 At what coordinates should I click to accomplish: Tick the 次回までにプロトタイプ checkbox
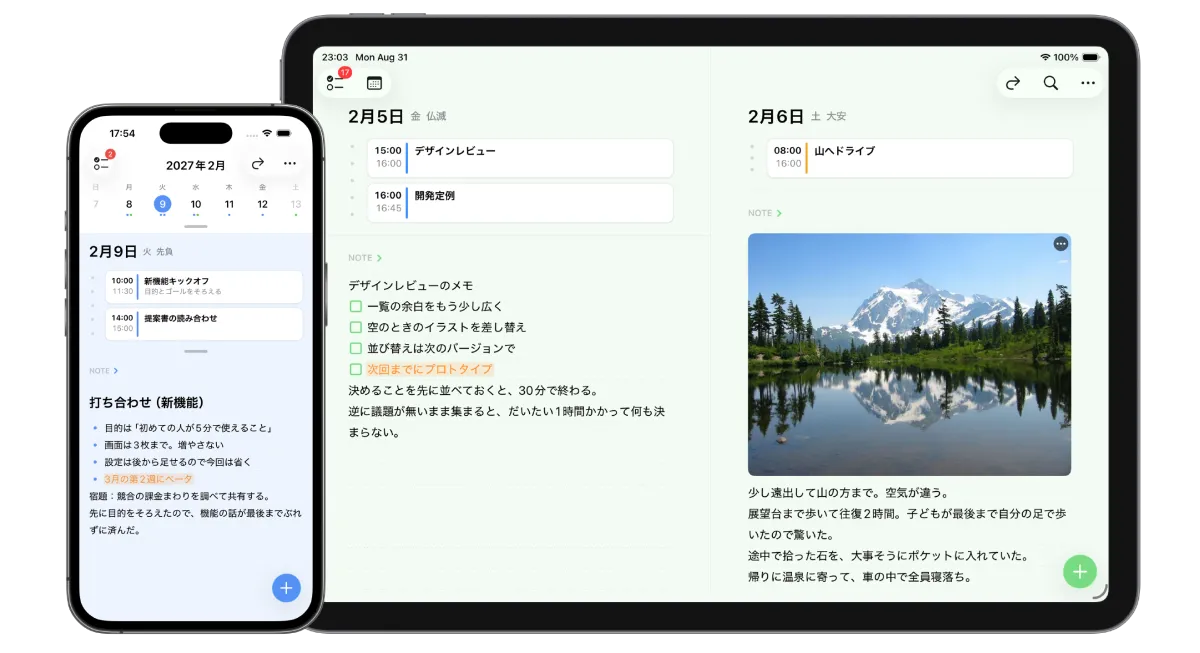(x=355, y=369)
